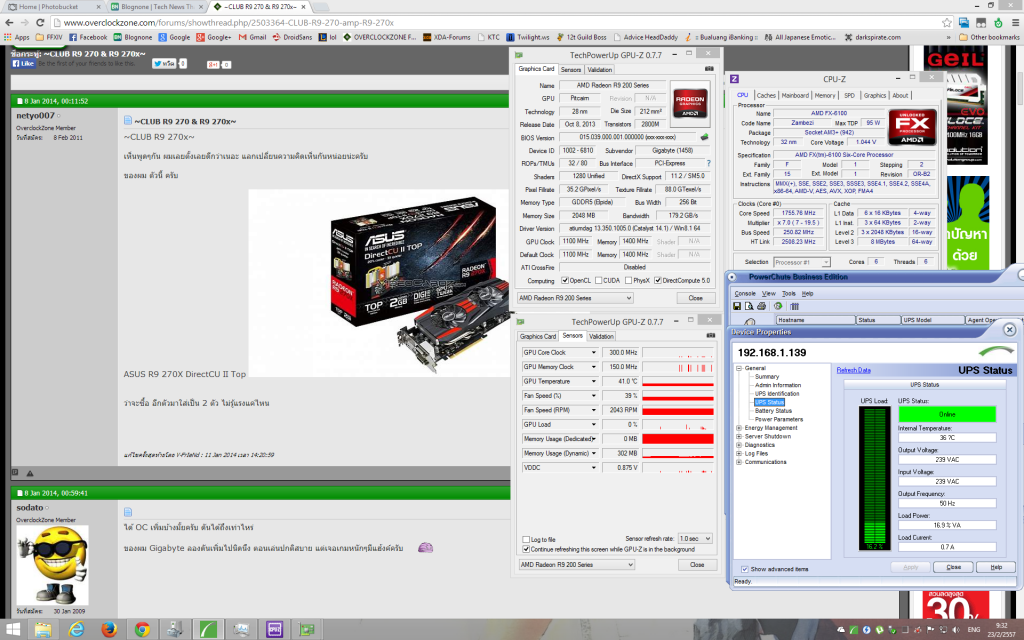This screenshot has width=1024, height=640.
Task: Close the Device Properties panel with the X
Action: tap(1009, 330)
